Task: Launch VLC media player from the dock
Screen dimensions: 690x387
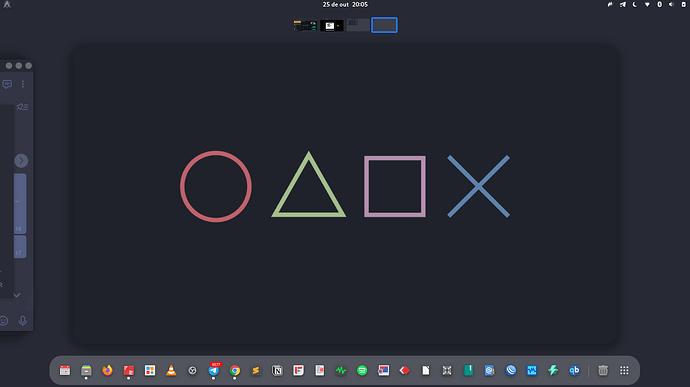Action: tap(171, 370)
